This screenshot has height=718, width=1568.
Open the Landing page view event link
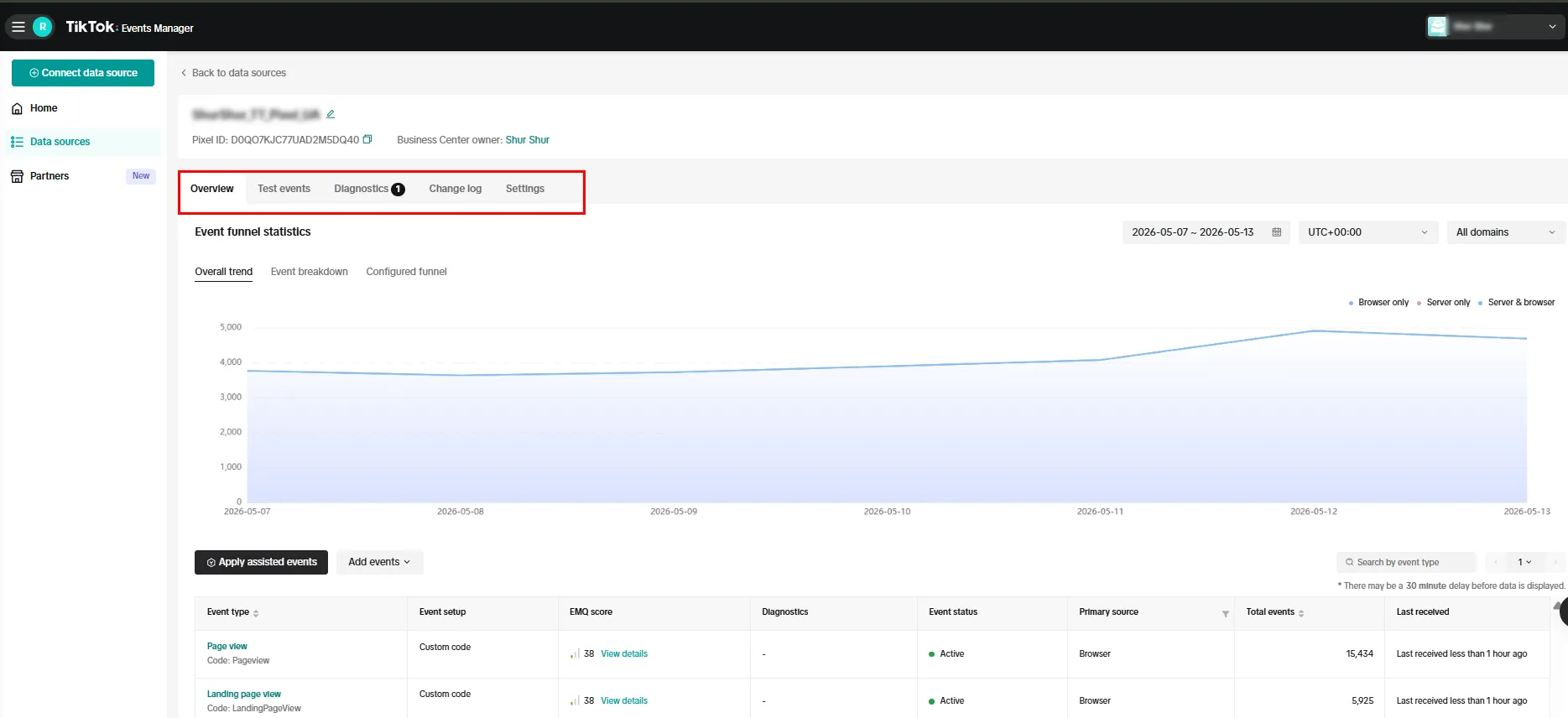244,695
